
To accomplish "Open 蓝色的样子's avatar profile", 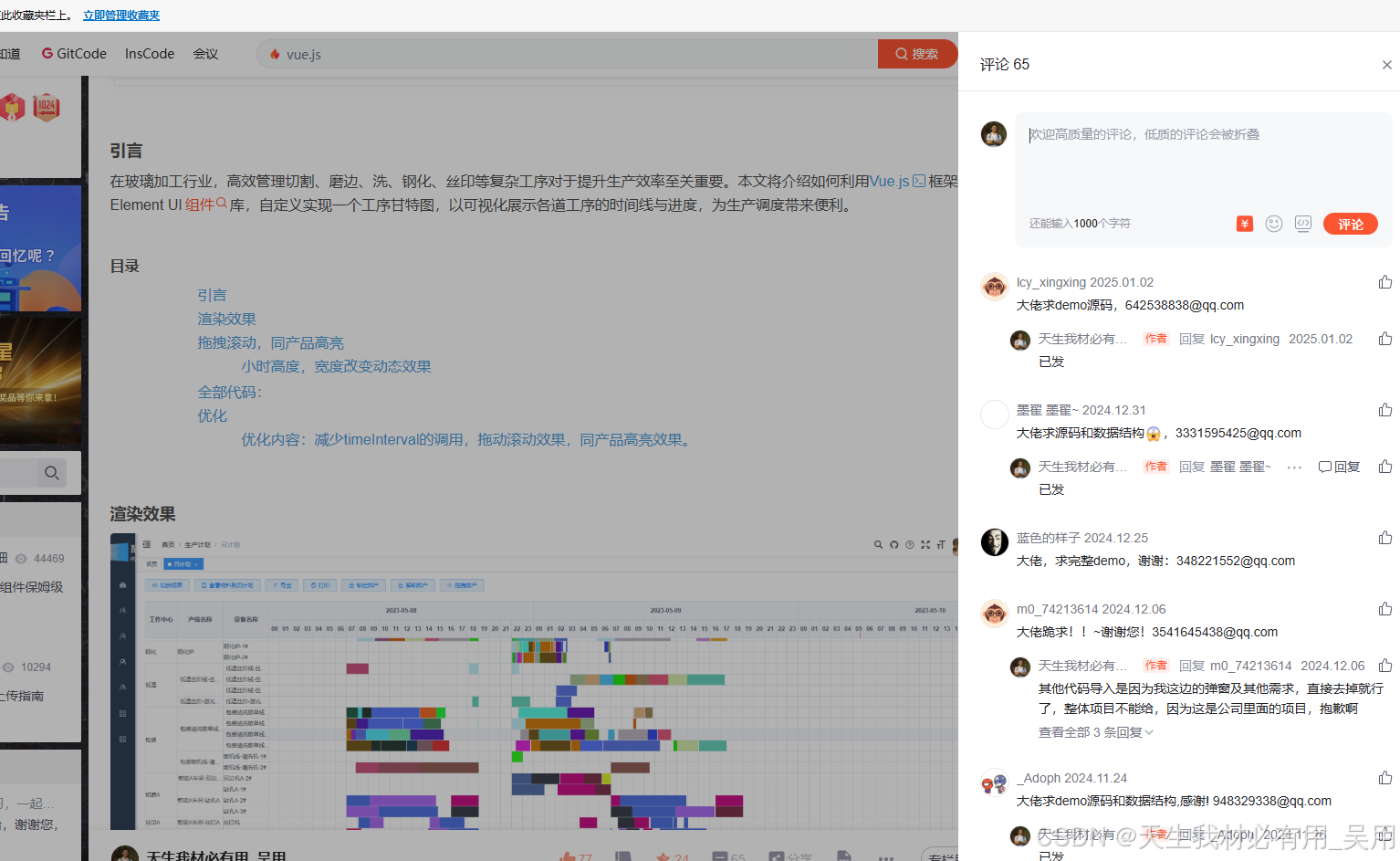I will (994, 541).
